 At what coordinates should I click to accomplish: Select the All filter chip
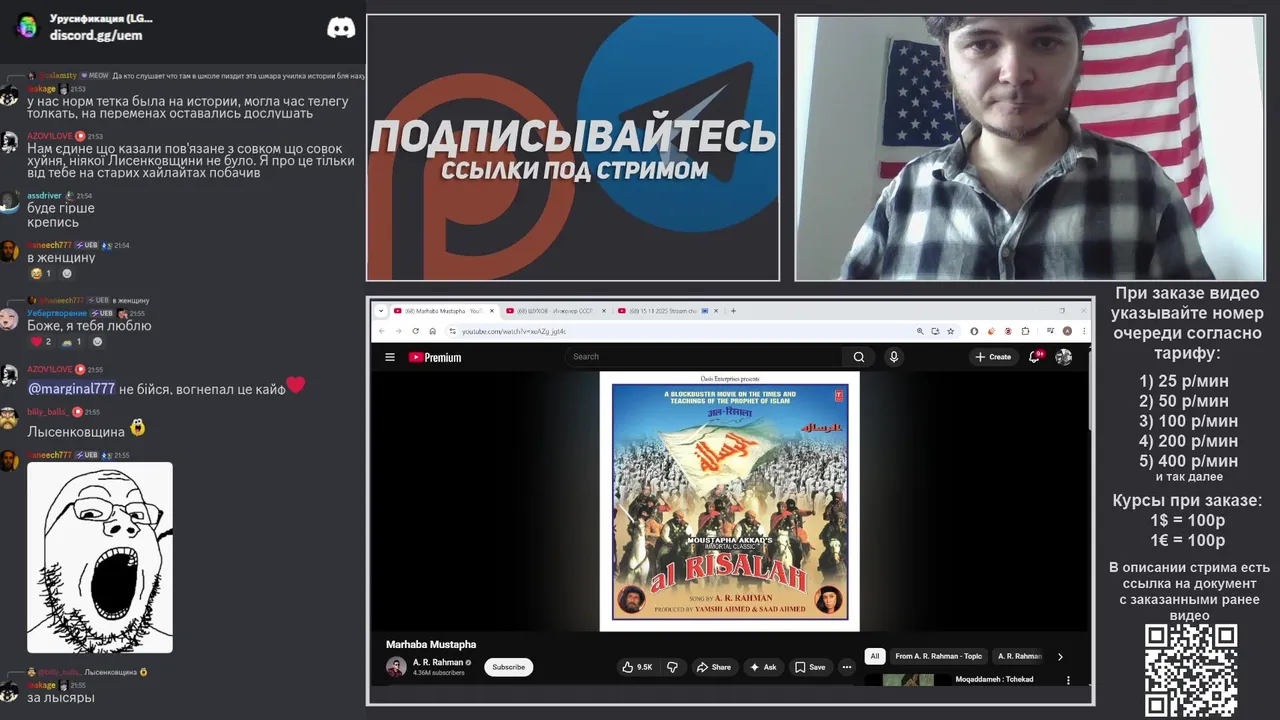pyautogui.click(x=875, y=657)
